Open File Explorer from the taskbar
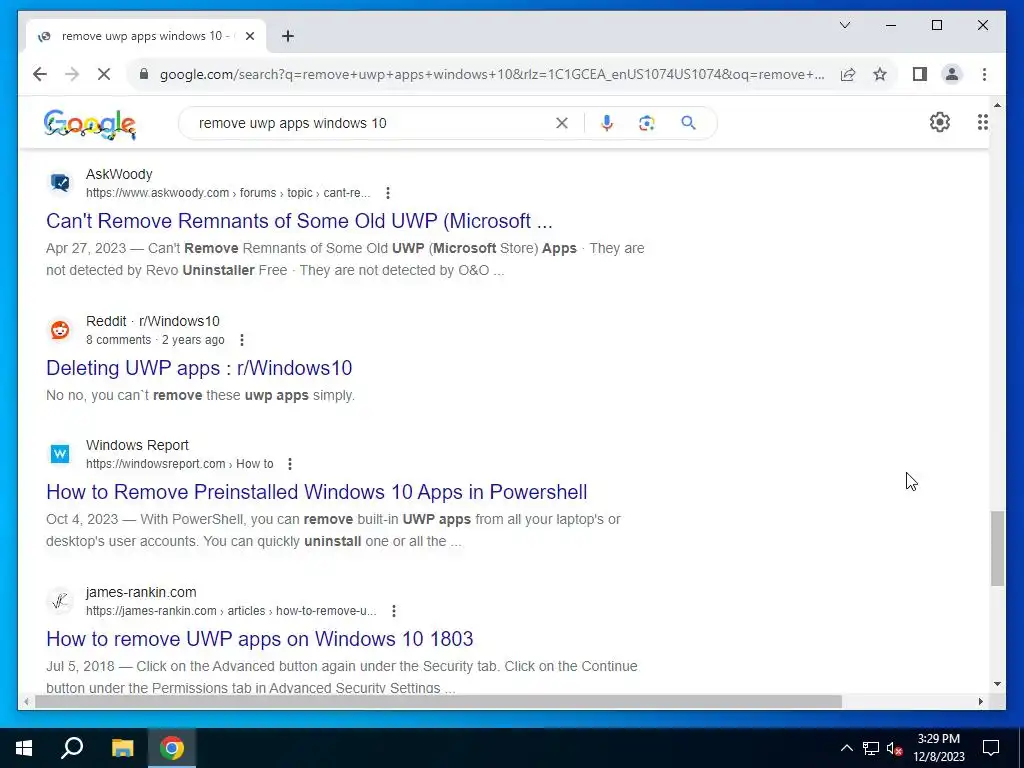 coord(122,748)
